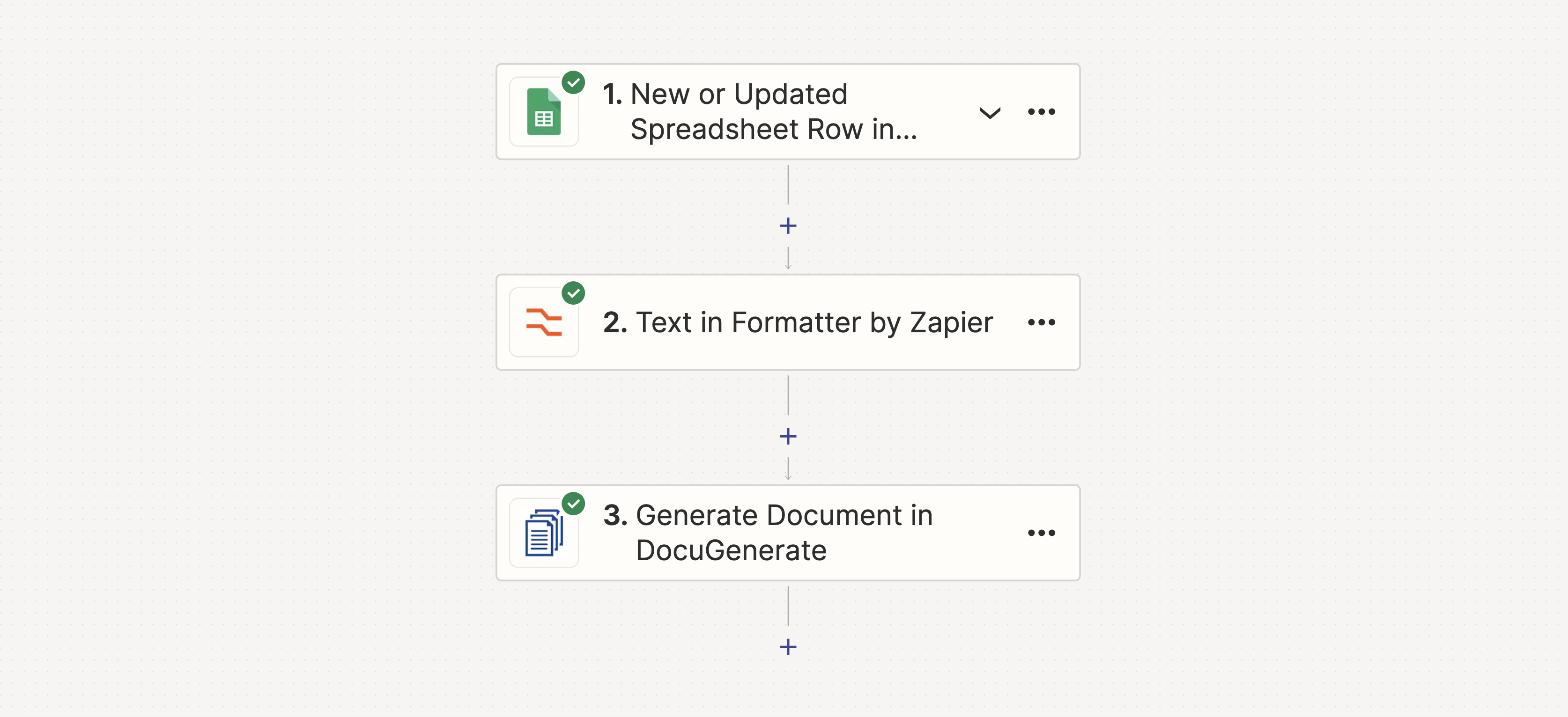The width and height of the screenshot is (1568, 717).
Task: Add a step after Generate Document
Action: click(x=788, y=647)
